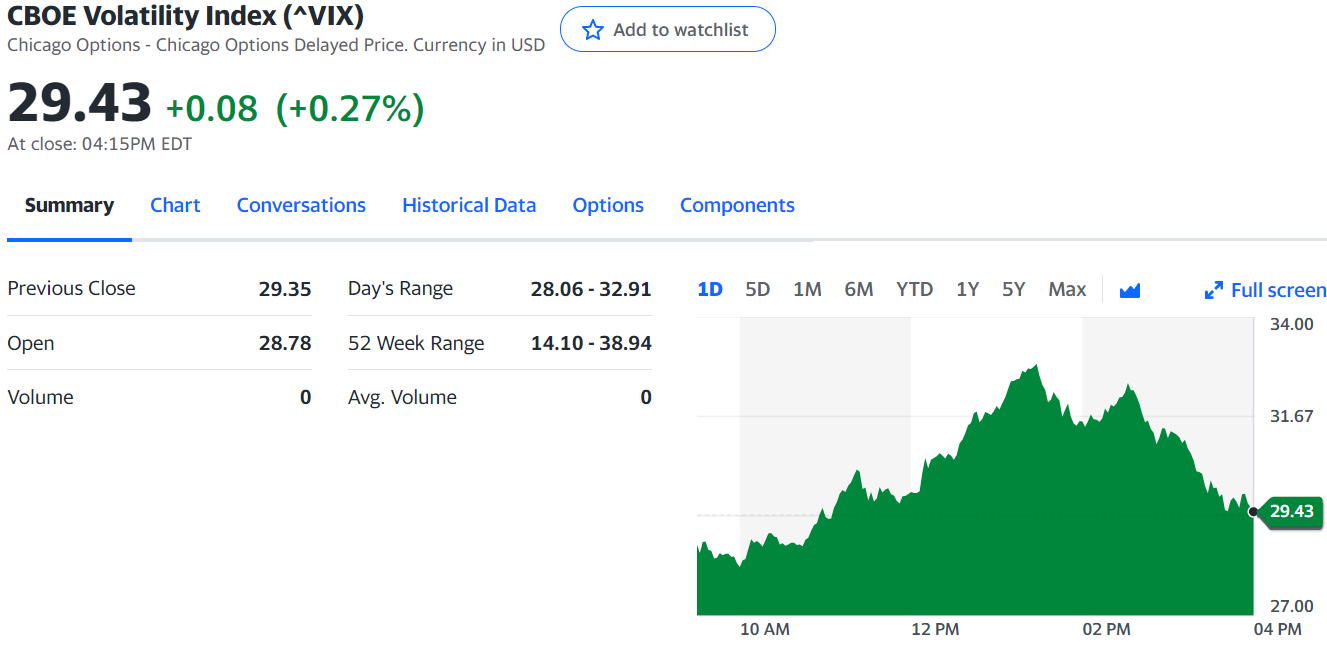Click the 52 Week Range label
The height and width of the screenshot is (645, 1327).
(x=416, y=343)
